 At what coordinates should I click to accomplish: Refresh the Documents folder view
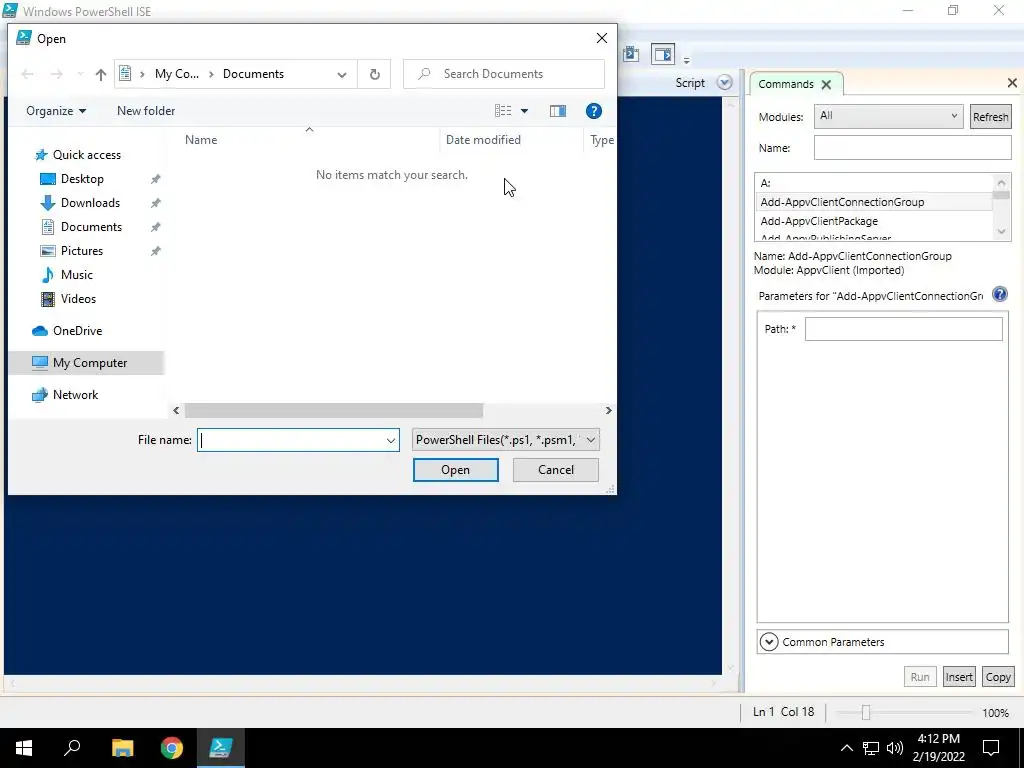coord(374,74)
